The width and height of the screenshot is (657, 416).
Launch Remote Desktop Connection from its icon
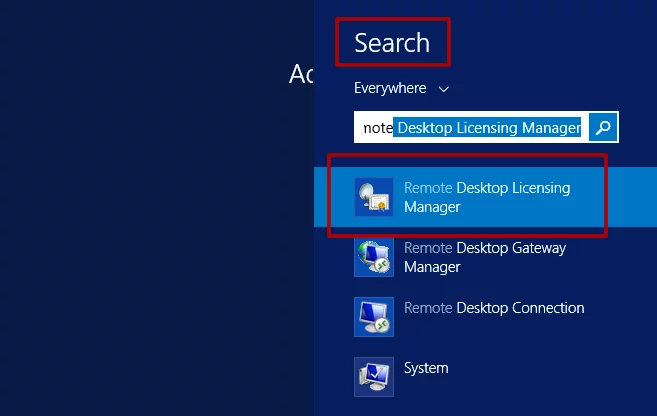click(x=374, y=317)
